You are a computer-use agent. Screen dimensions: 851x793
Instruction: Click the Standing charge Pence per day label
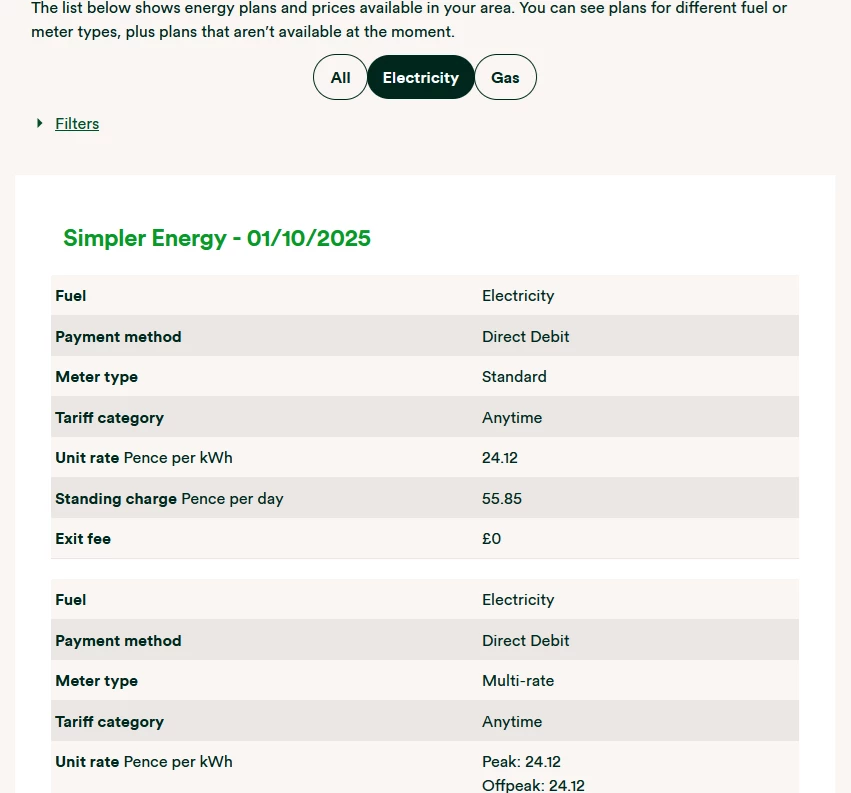tap(169, 498)
